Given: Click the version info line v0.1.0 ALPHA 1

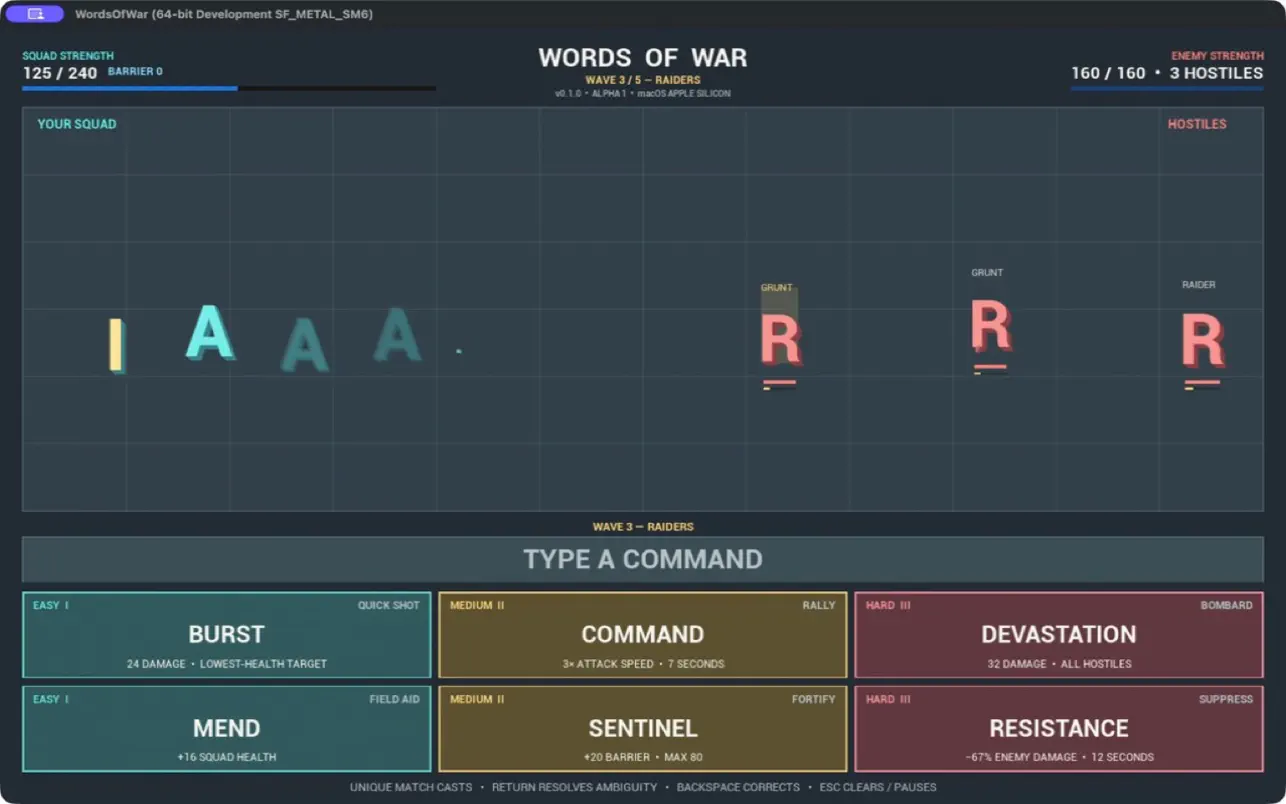Looking at the screenshot, I should [x=643, y=93].
